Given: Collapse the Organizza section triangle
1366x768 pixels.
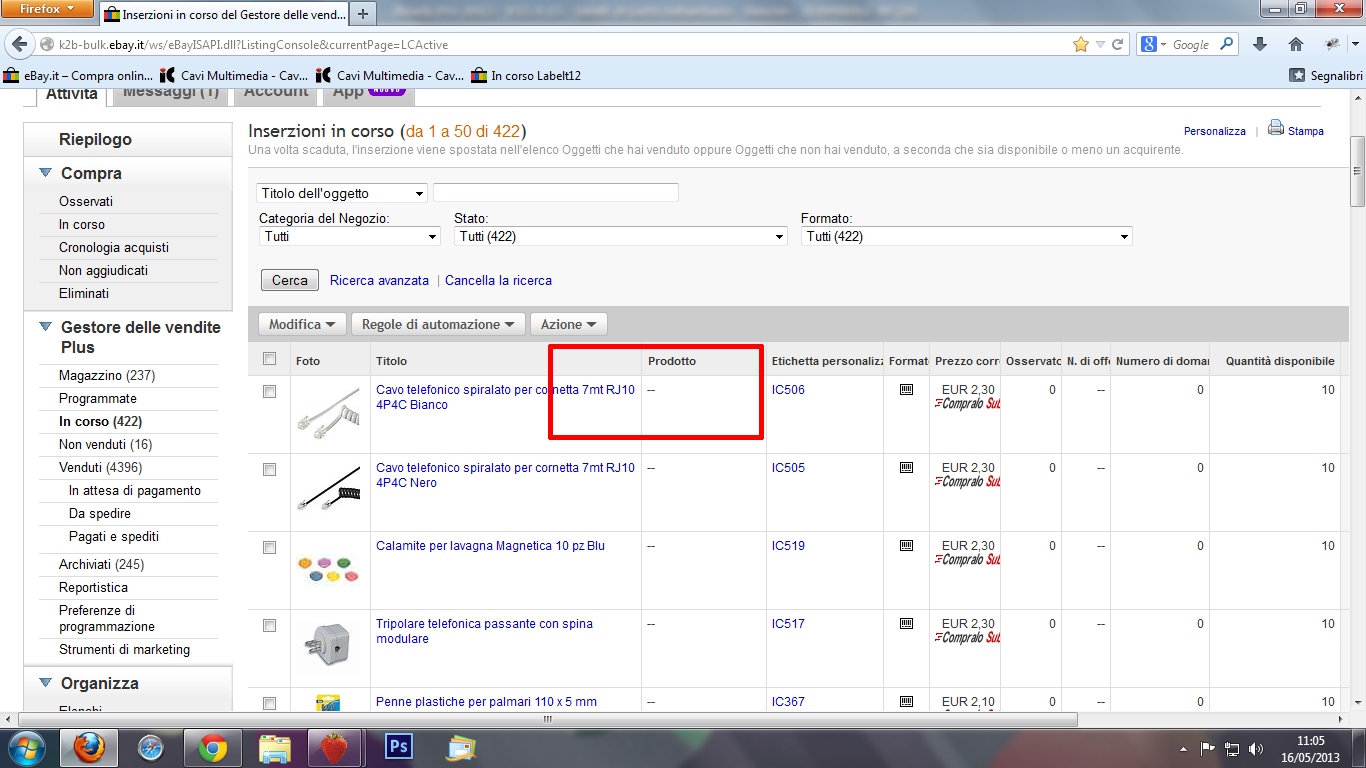Looking at the screenshot, I should 45,683.
